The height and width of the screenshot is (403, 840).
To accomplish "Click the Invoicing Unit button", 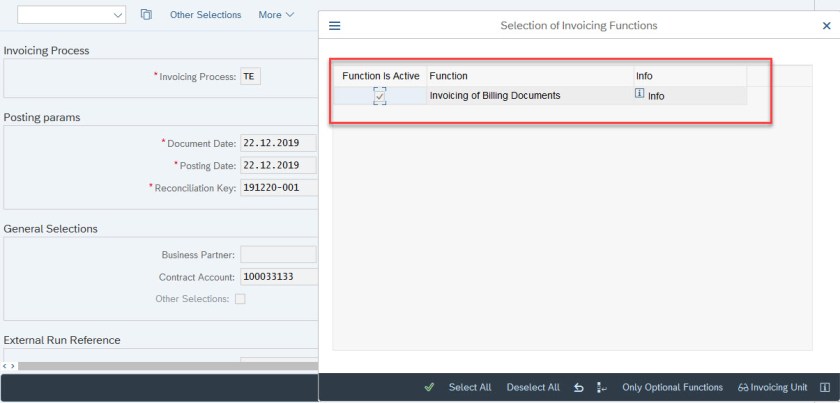I will click(772, 388).
